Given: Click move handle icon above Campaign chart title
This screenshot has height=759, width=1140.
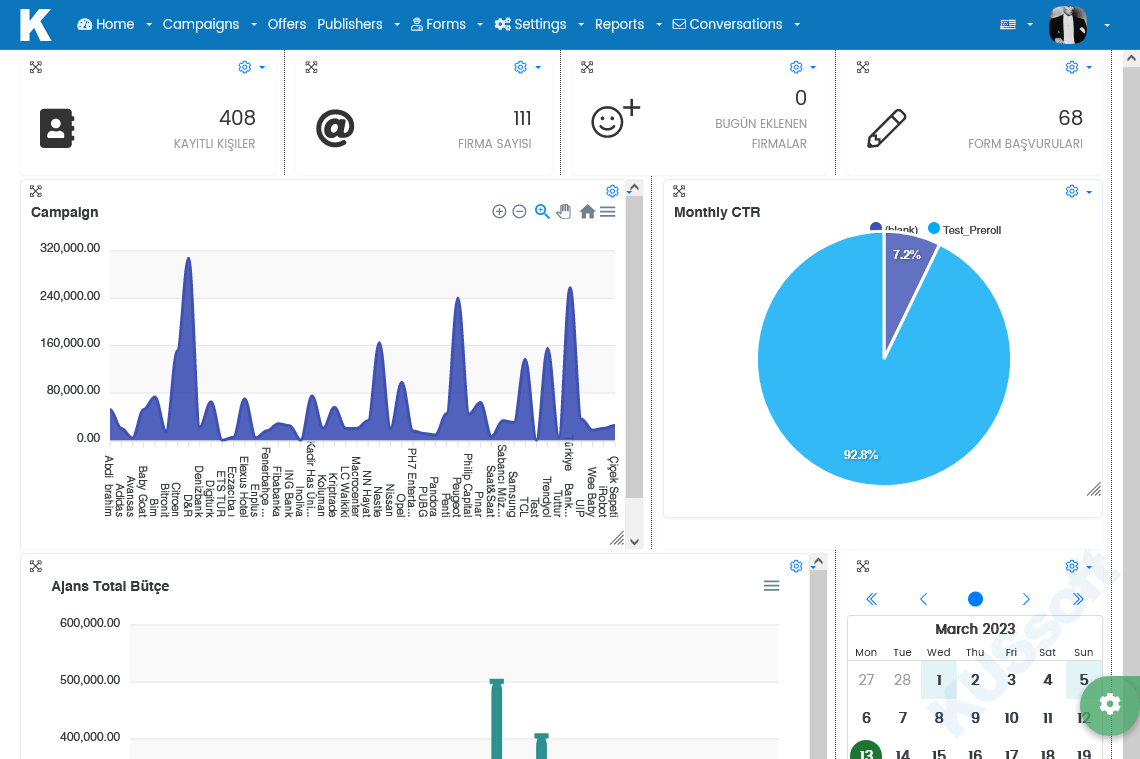Looking at the screenshot, I should coord(36,191).
